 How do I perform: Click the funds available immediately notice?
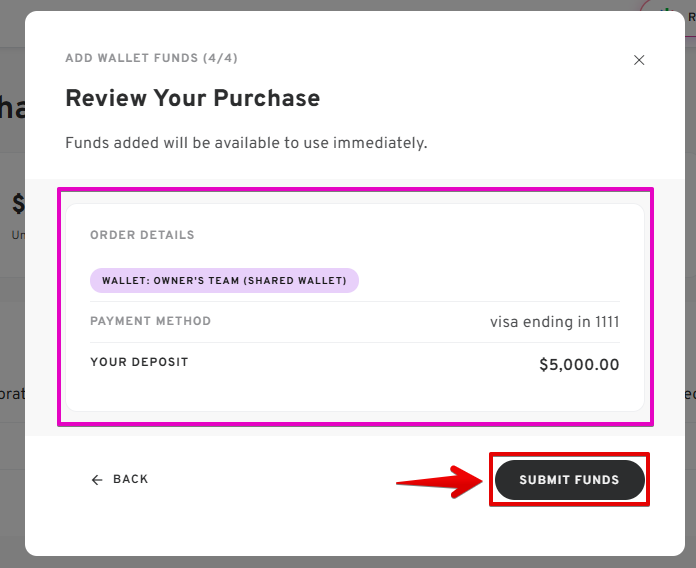click(246, 143)
